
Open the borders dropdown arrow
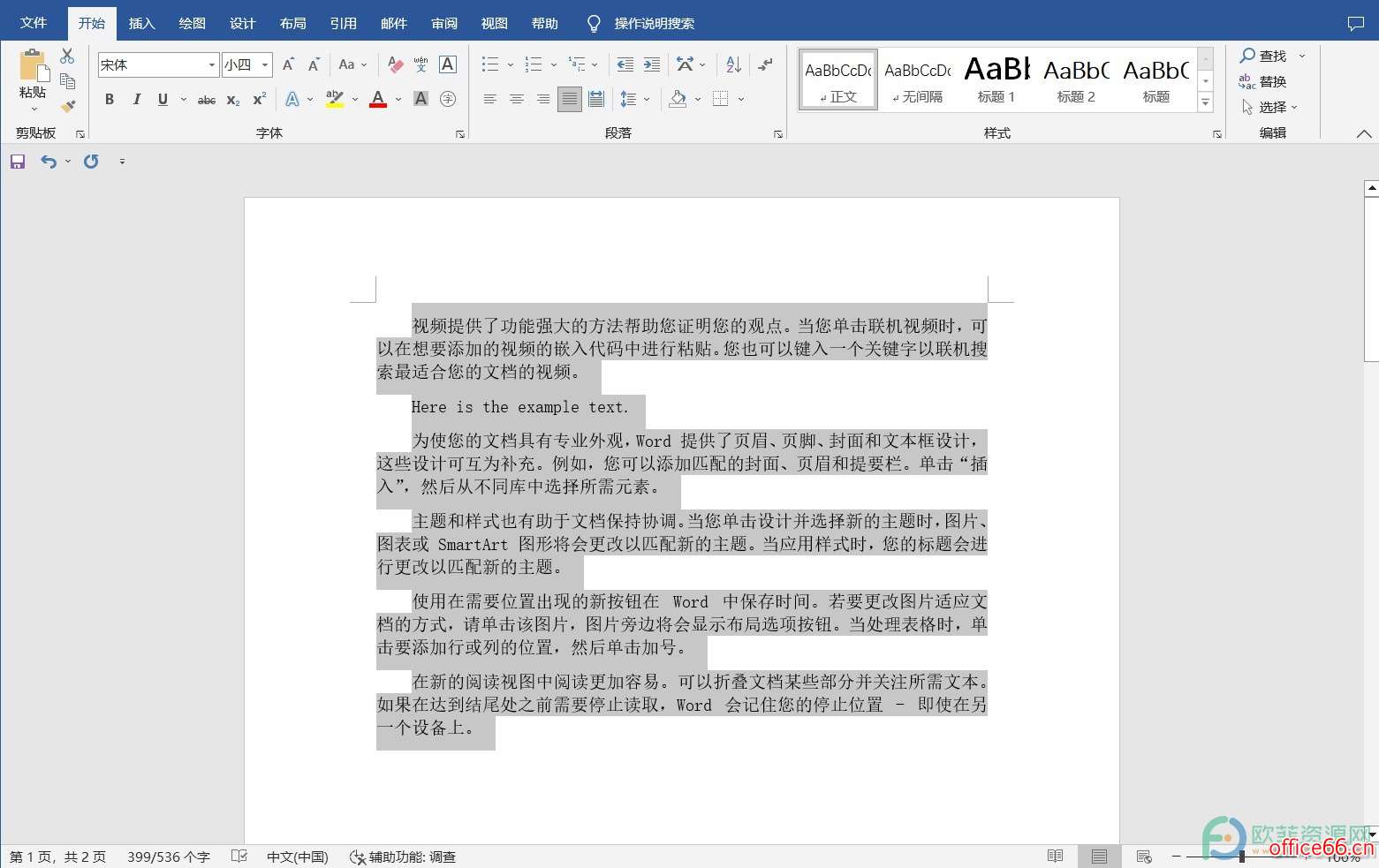coord(740,99)
